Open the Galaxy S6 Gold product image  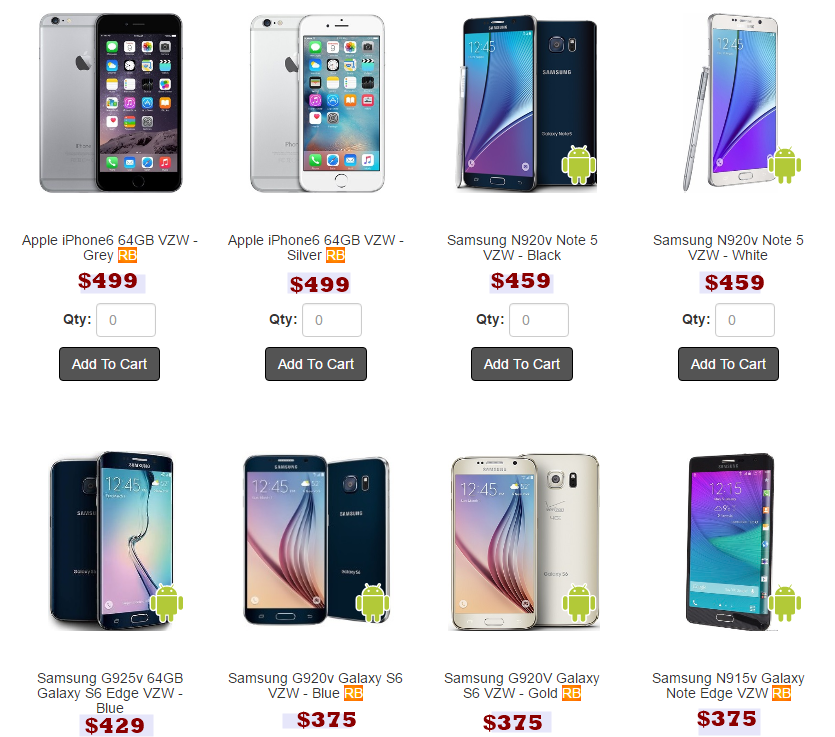pyautogui.click(x=524, y=542)
